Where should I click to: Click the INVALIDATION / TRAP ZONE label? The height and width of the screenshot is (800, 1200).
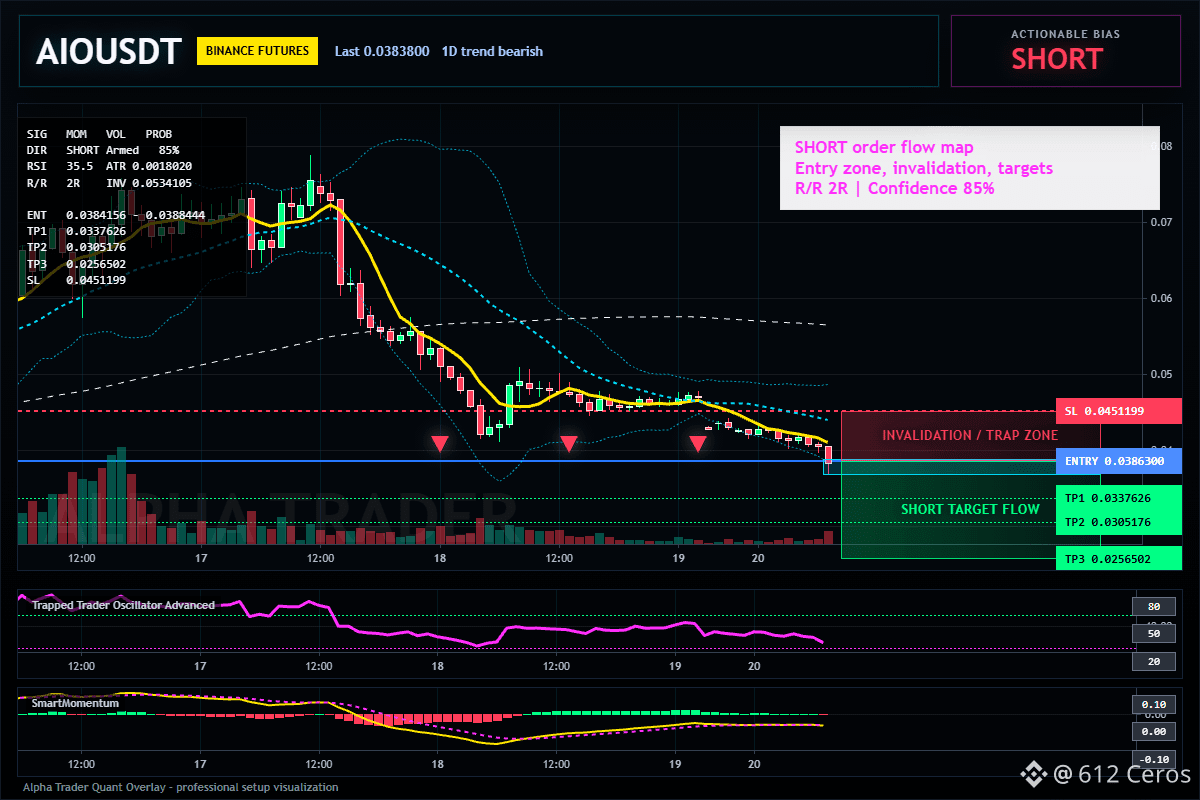pos(969,435)
